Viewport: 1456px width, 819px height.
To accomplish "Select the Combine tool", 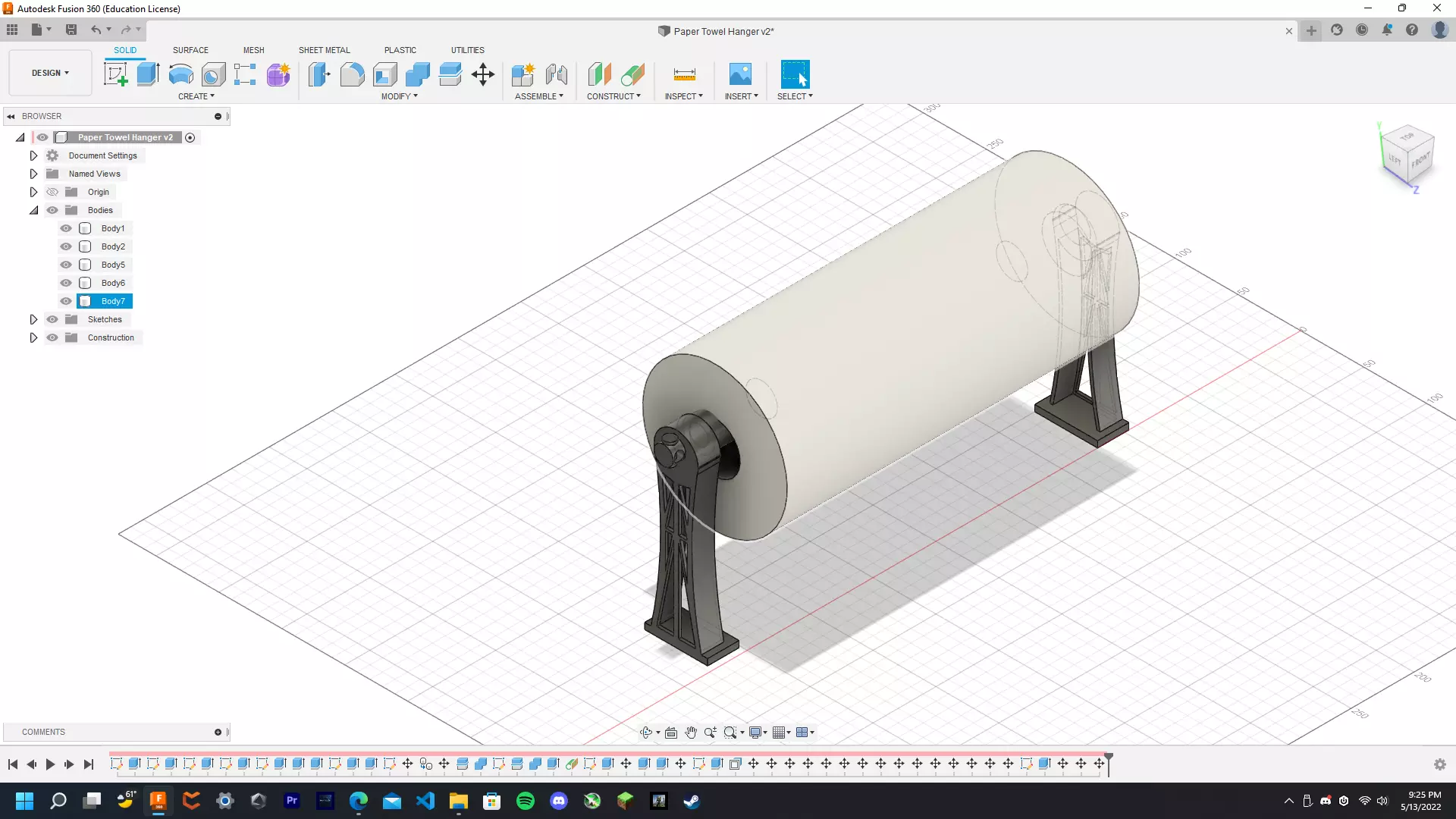I will click(x=417, y=74).
